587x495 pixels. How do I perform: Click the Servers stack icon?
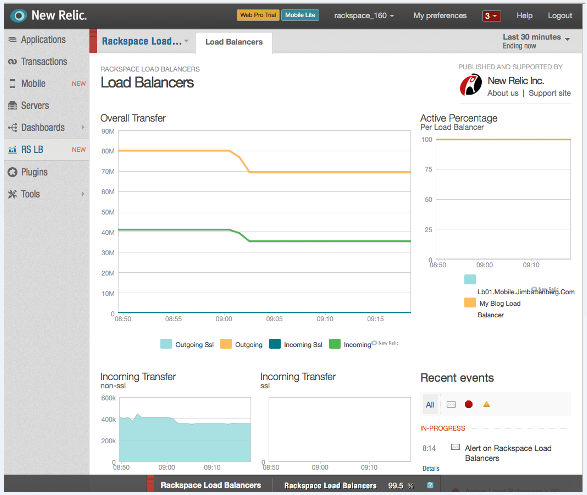click(12, 106)
